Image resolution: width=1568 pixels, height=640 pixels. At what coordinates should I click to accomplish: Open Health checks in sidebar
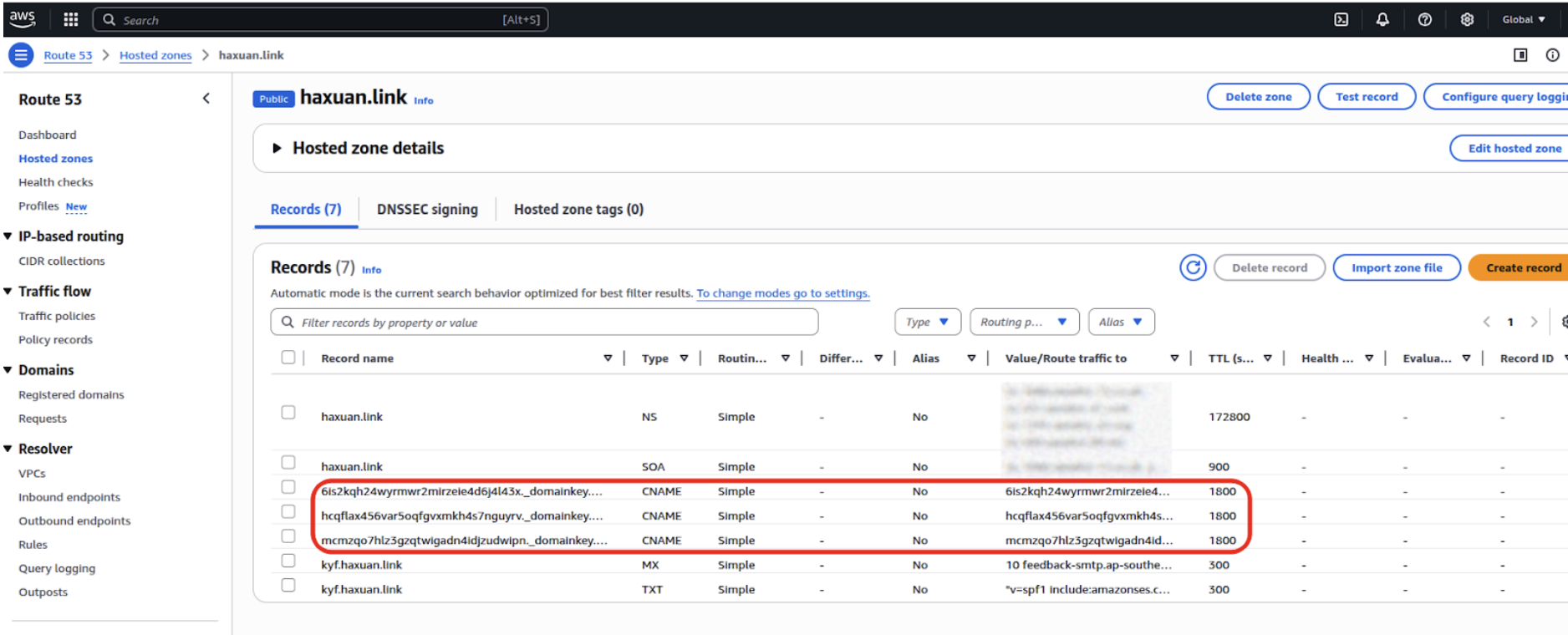tap(56, 182)
